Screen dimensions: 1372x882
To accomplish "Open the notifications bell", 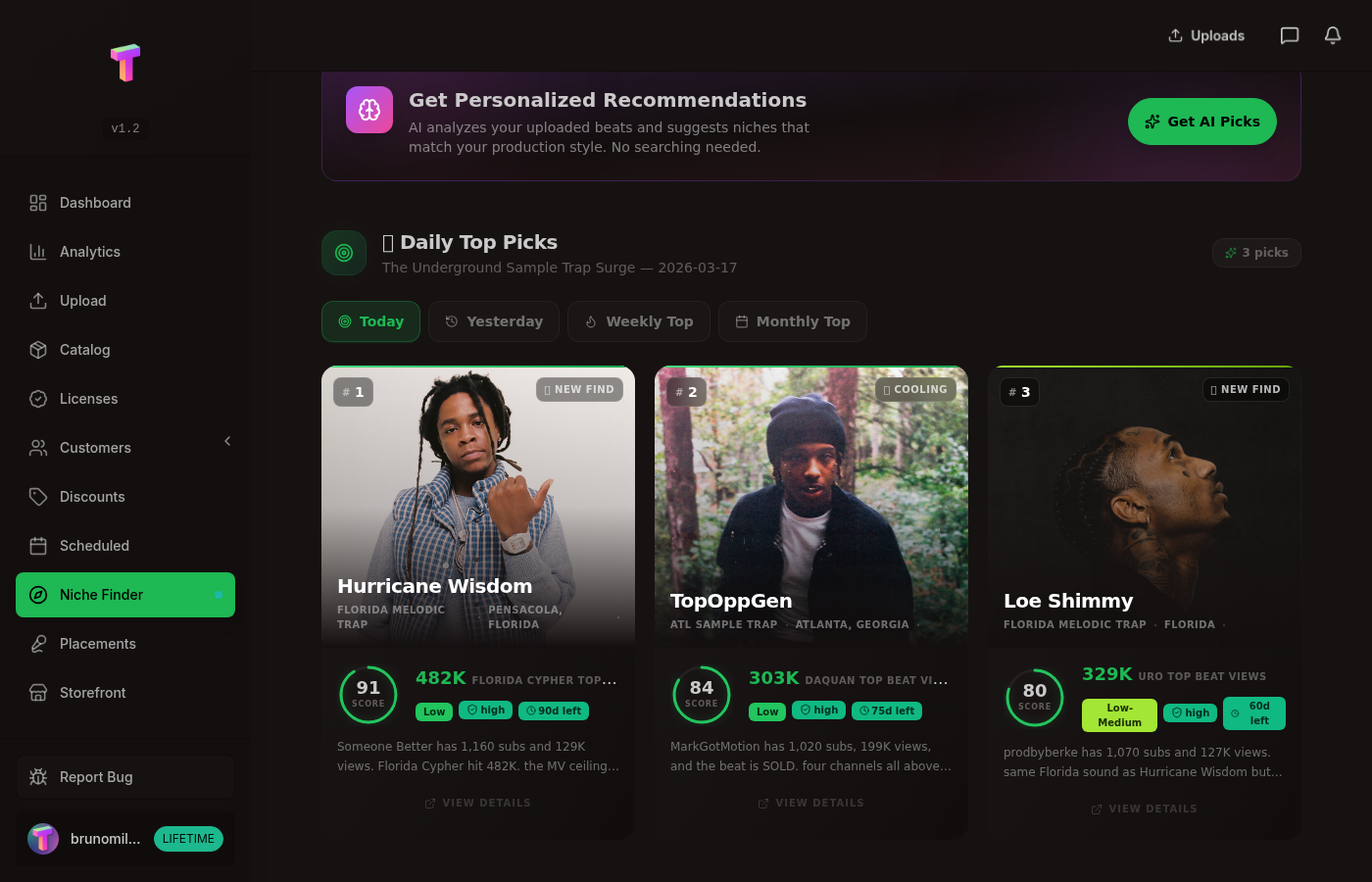I will (1333, 35).
